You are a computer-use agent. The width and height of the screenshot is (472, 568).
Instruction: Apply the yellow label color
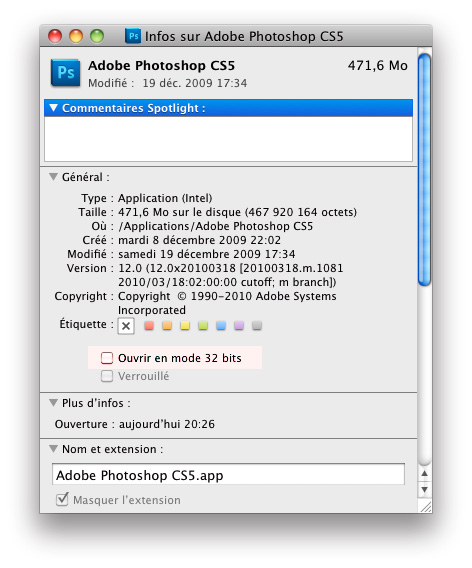click(x=185, y=326)
